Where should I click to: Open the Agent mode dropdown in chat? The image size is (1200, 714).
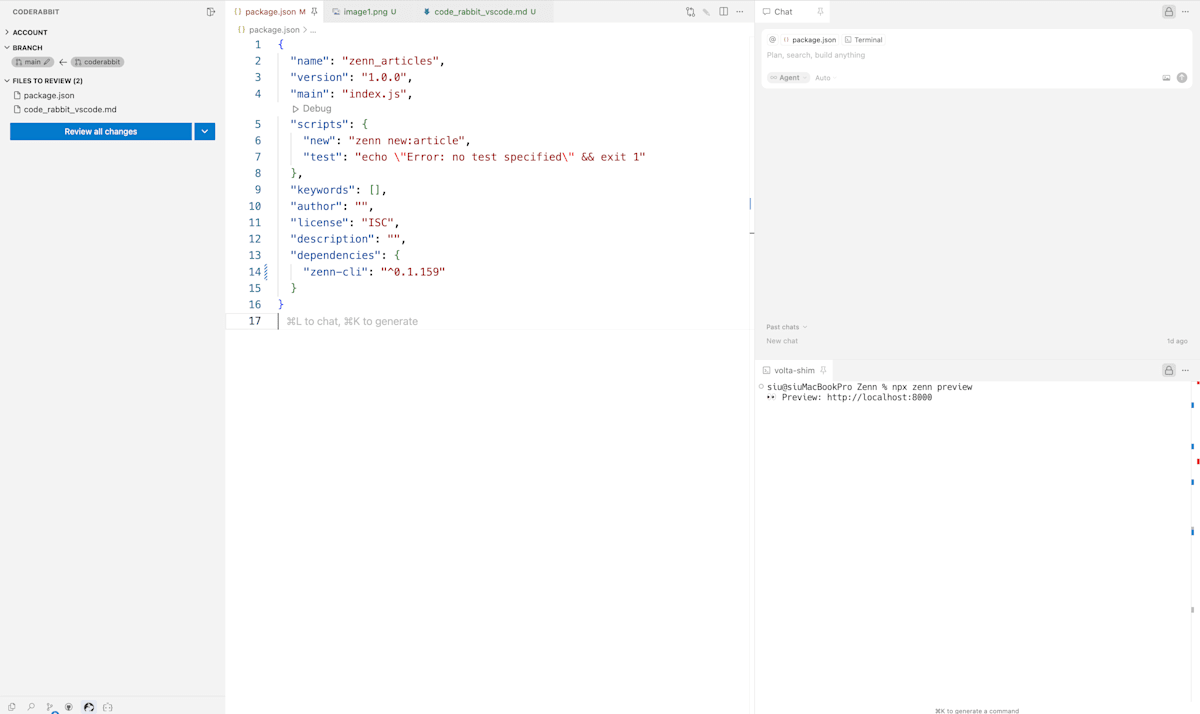(x=789, y=78)
